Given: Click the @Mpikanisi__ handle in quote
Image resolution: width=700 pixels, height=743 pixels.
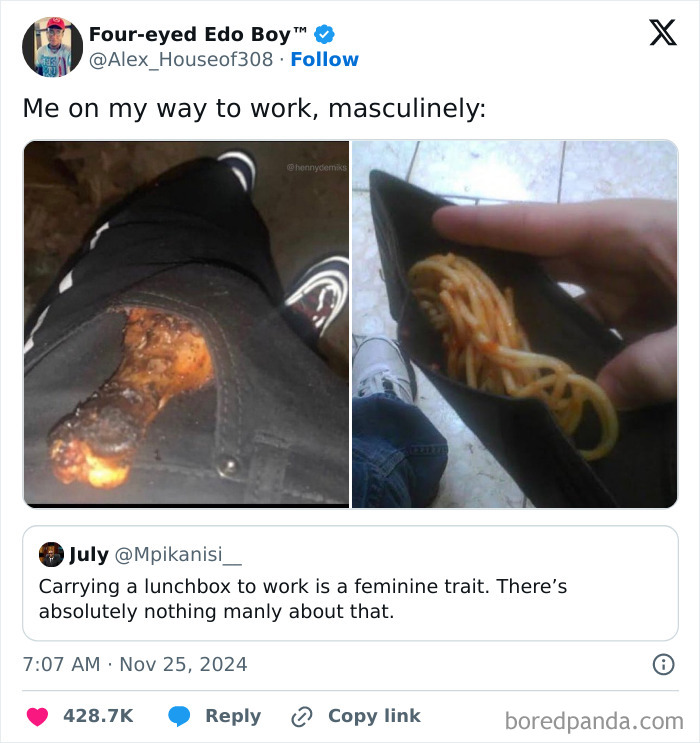Looking at the screenshot, I should point(178,554).
